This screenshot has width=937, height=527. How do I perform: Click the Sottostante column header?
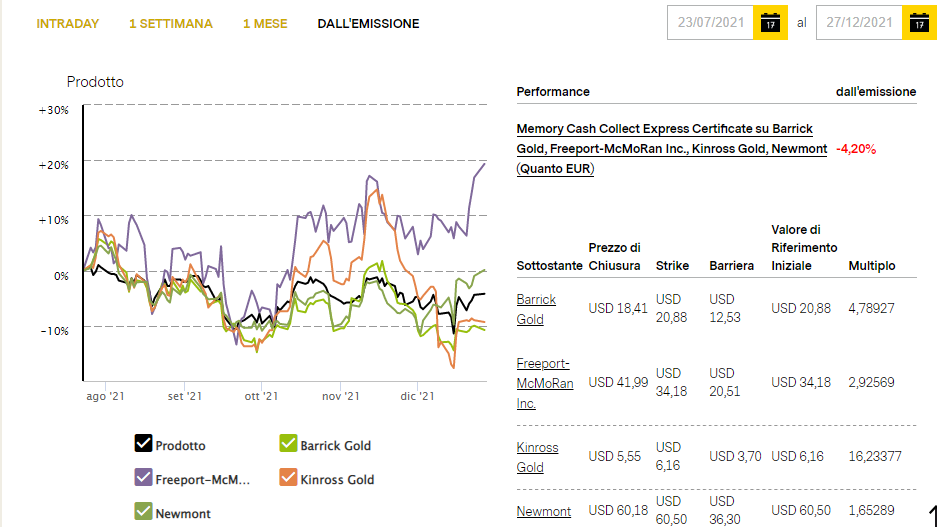(549, 266)
